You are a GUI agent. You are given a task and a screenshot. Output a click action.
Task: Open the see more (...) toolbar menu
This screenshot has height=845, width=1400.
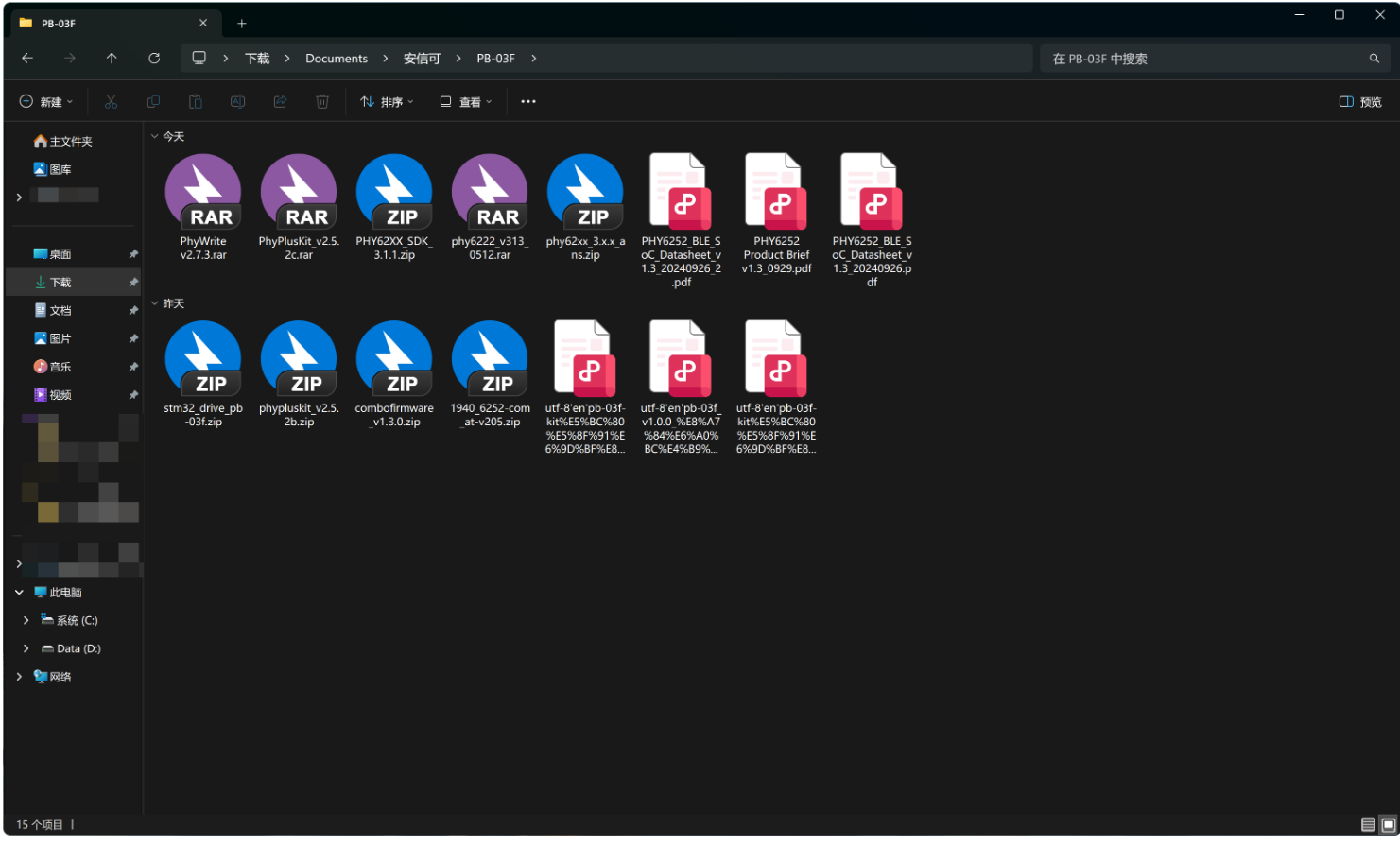coord(528,101)
